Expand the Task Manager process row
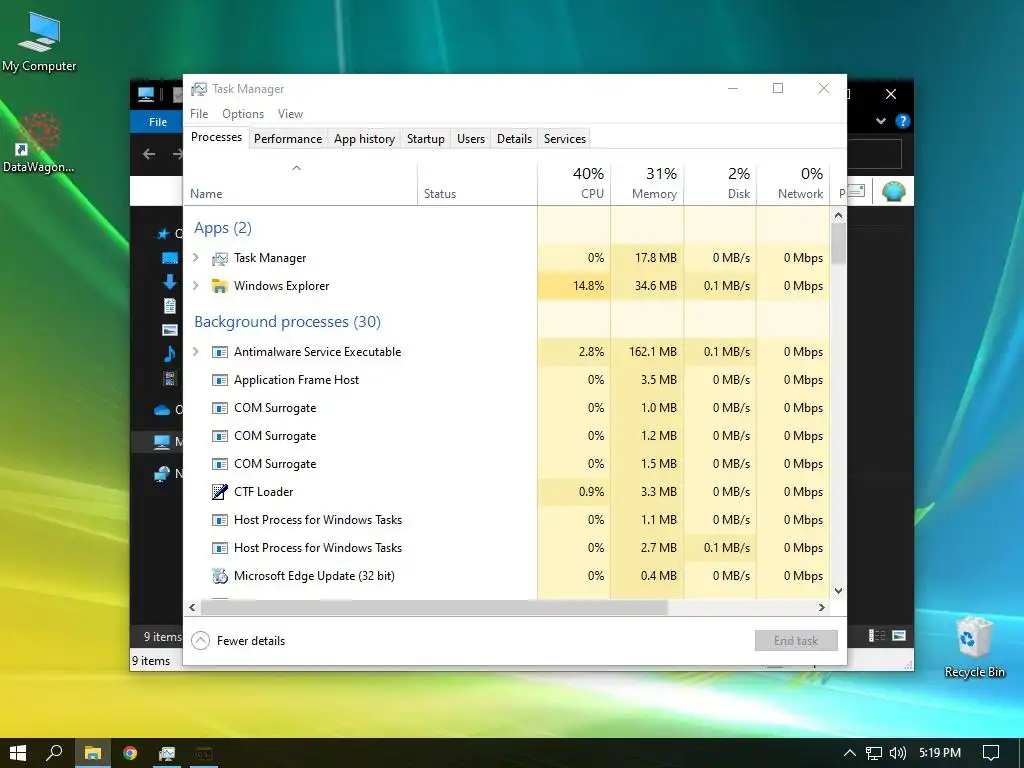Image resolution: width=1024 pixels, height=768 pixels. [x=195, y=258]
